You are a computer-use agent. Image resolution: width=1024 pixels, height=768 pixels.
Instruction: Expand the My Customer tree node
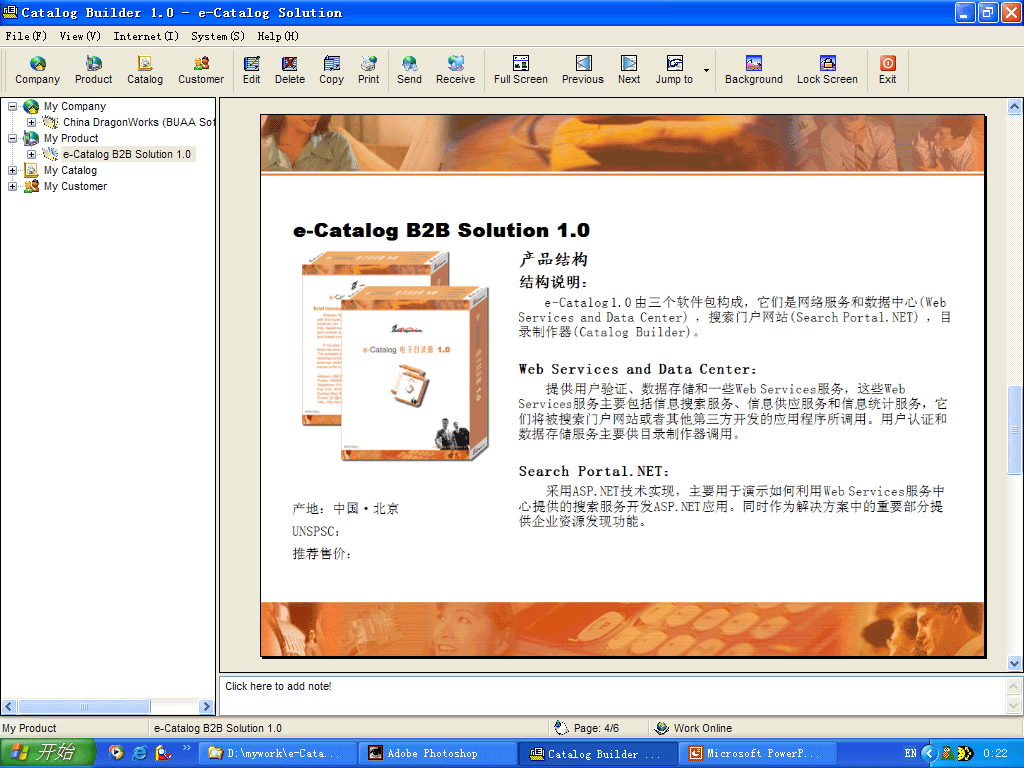pos(12,186)
